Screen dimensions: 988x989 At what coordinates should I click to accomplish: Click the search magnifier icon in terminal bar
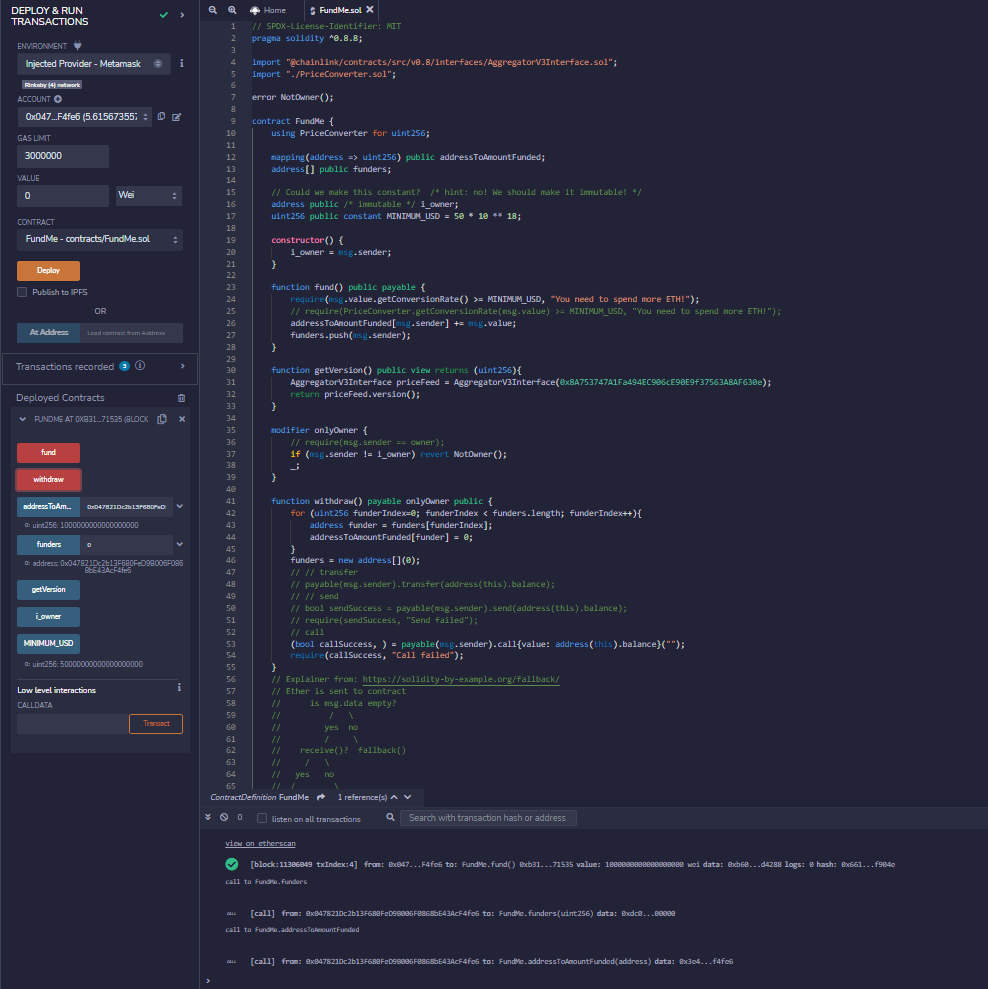point(391,817)
